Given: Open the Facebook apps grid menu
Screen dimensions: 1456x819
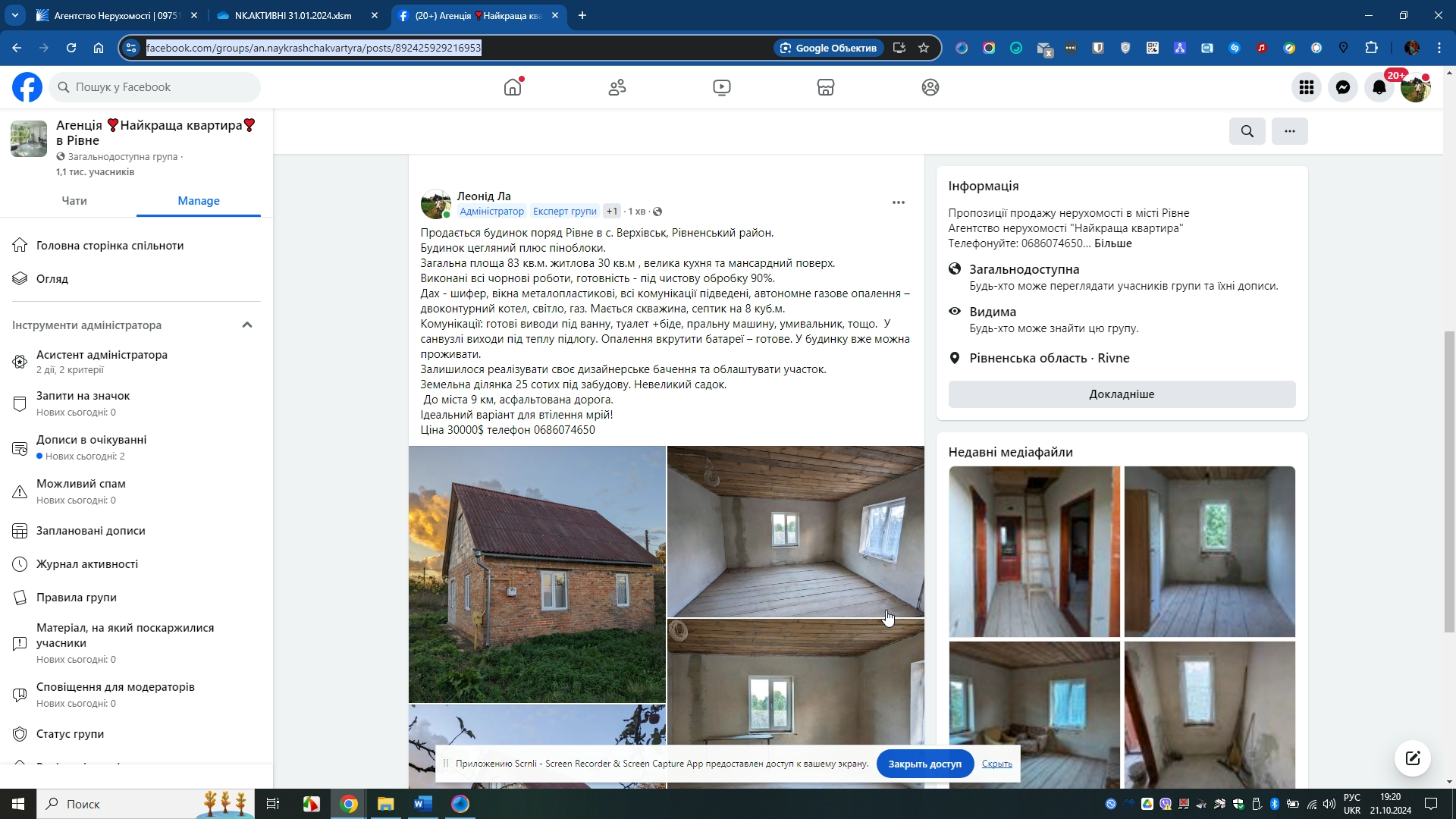Looking at the screenshot, I should (x=1306, y=87).
